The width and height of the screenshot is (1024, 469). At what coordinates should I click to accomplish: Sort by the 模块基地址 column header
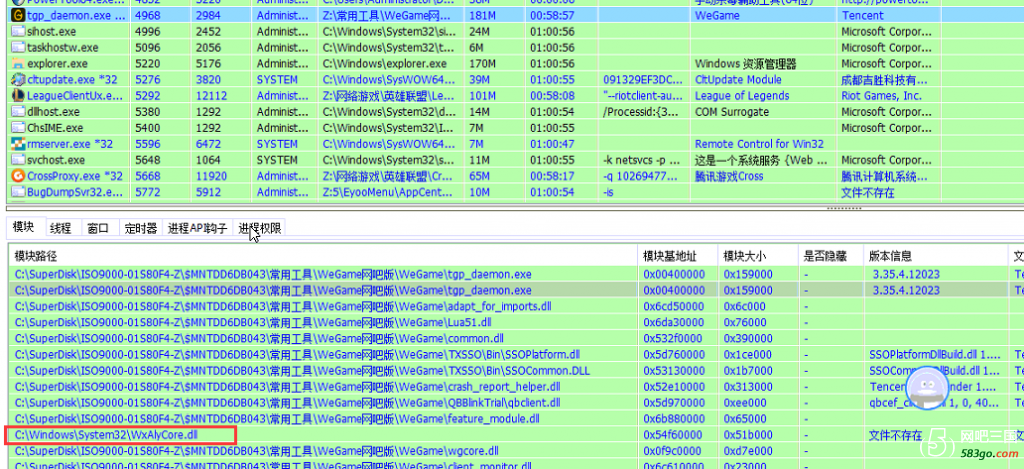[x=677, y=255]
